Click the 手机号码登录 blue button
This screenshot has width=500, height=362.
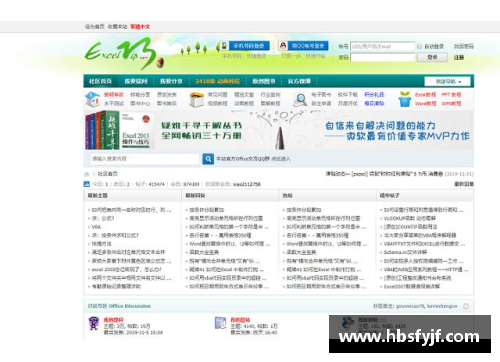(249, 46)
